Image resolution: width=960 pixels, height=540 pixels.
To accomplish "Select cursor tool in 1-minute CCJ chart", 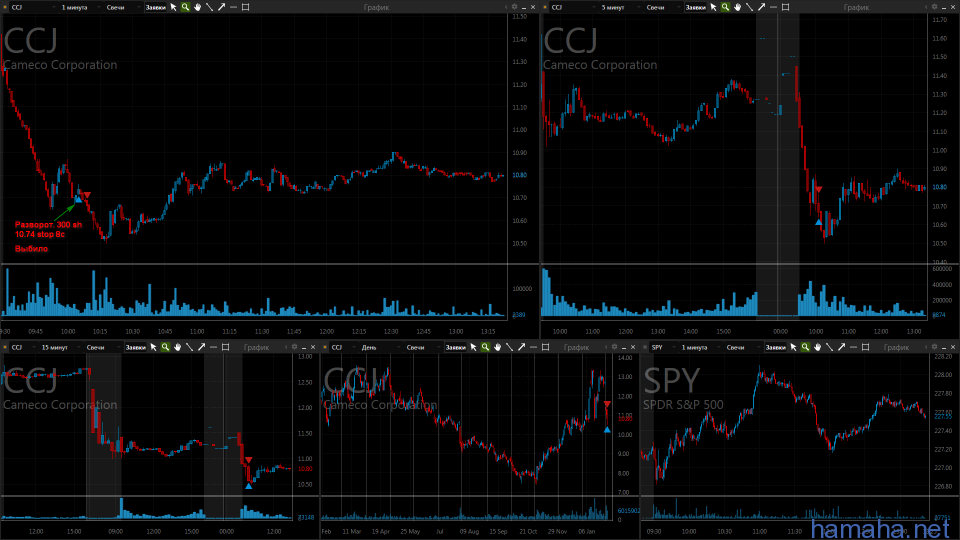I will click(x=174, y=7).
